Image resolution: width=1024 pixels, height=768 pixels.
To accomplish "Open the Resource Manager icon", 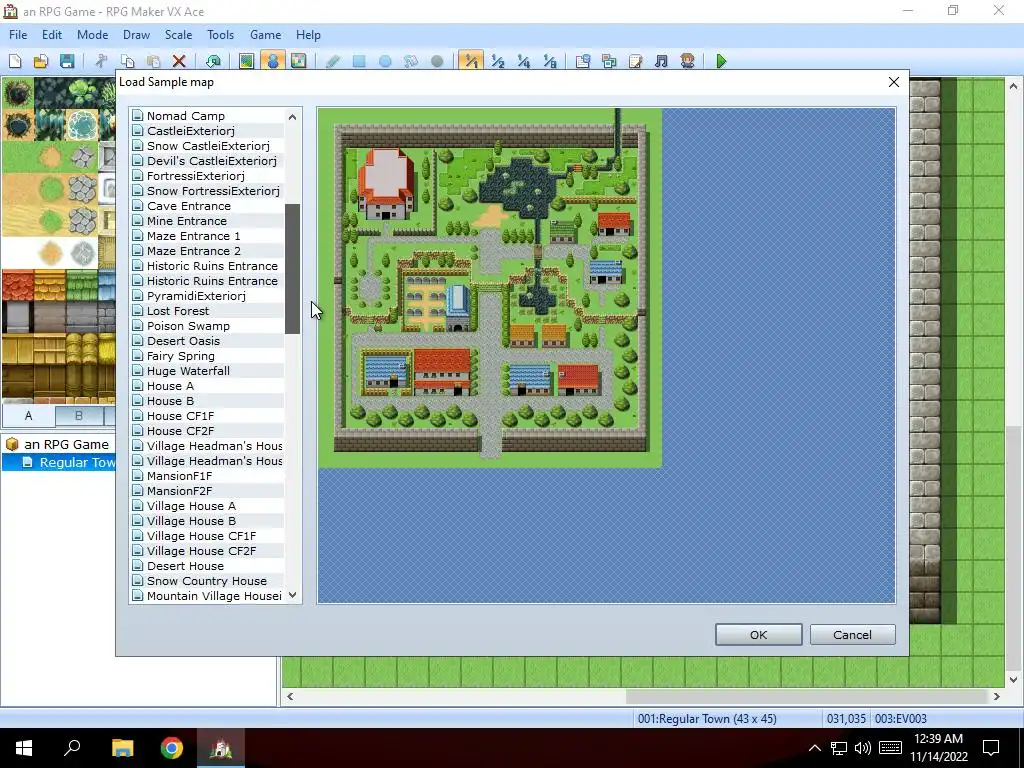I will pyautogui.click(x=609, y=61).
